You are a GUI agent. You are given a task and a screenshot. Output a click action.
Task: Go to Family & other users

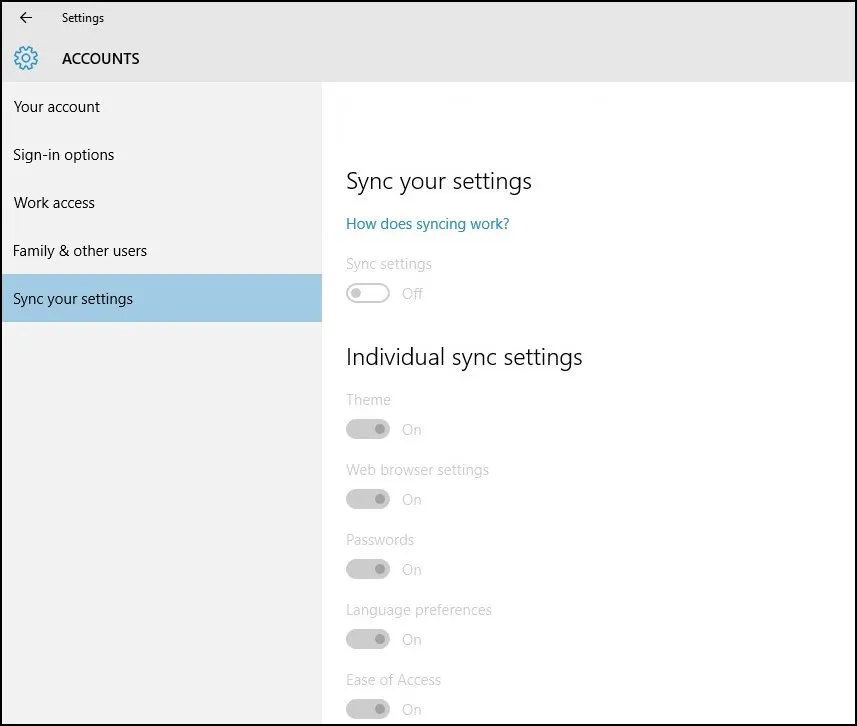coord(162,251)
